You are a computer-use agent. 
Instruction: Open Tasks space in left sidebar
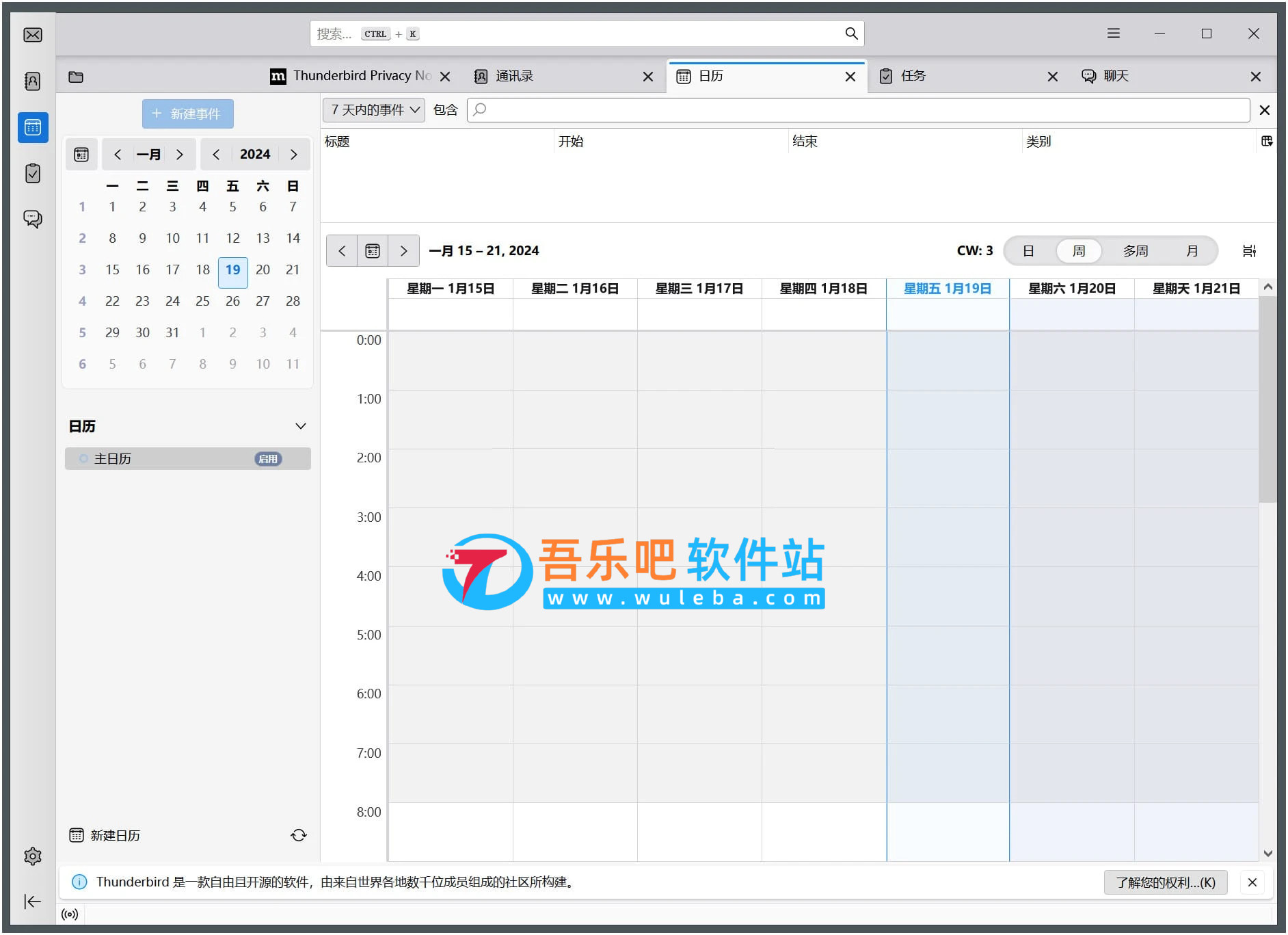coord(33,173)
